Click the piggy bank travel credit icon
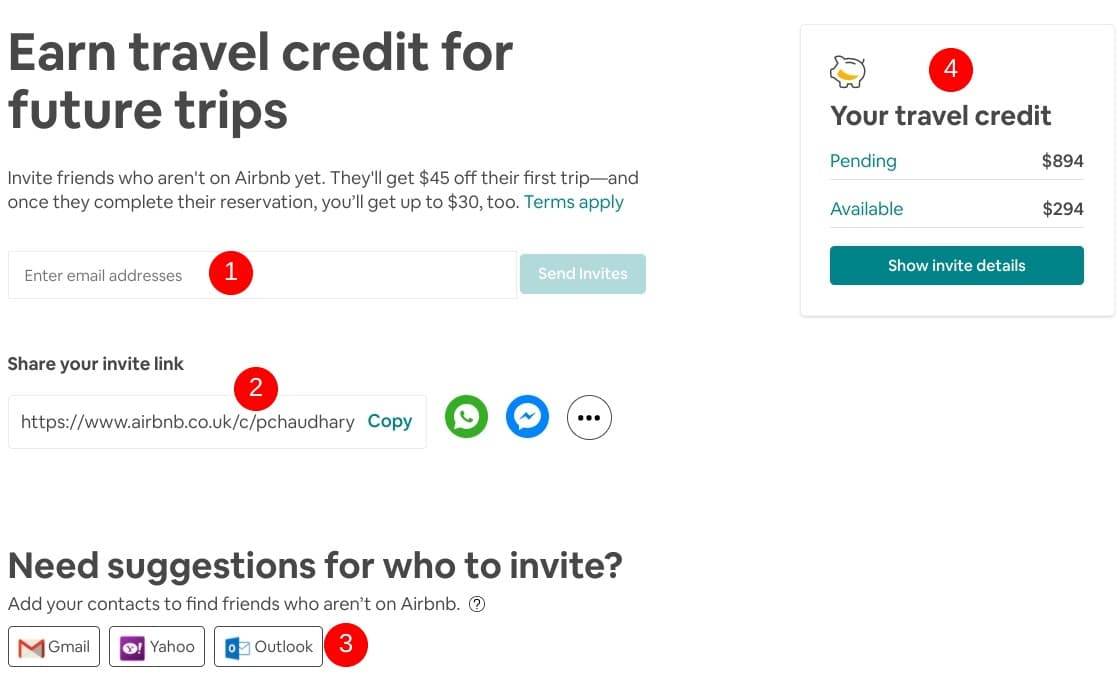1119x678 pixels. coord(847,70)
